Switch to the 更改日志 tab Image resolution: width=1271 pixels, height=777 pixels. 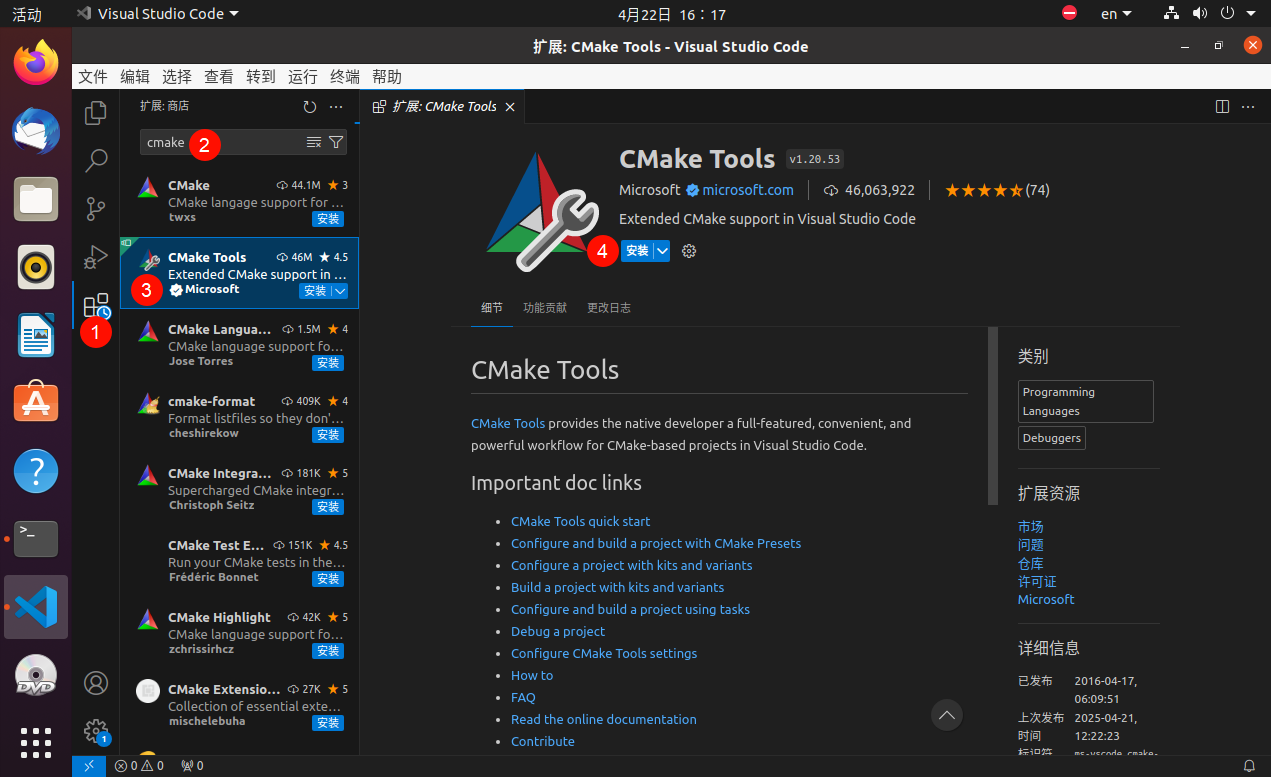609,308
